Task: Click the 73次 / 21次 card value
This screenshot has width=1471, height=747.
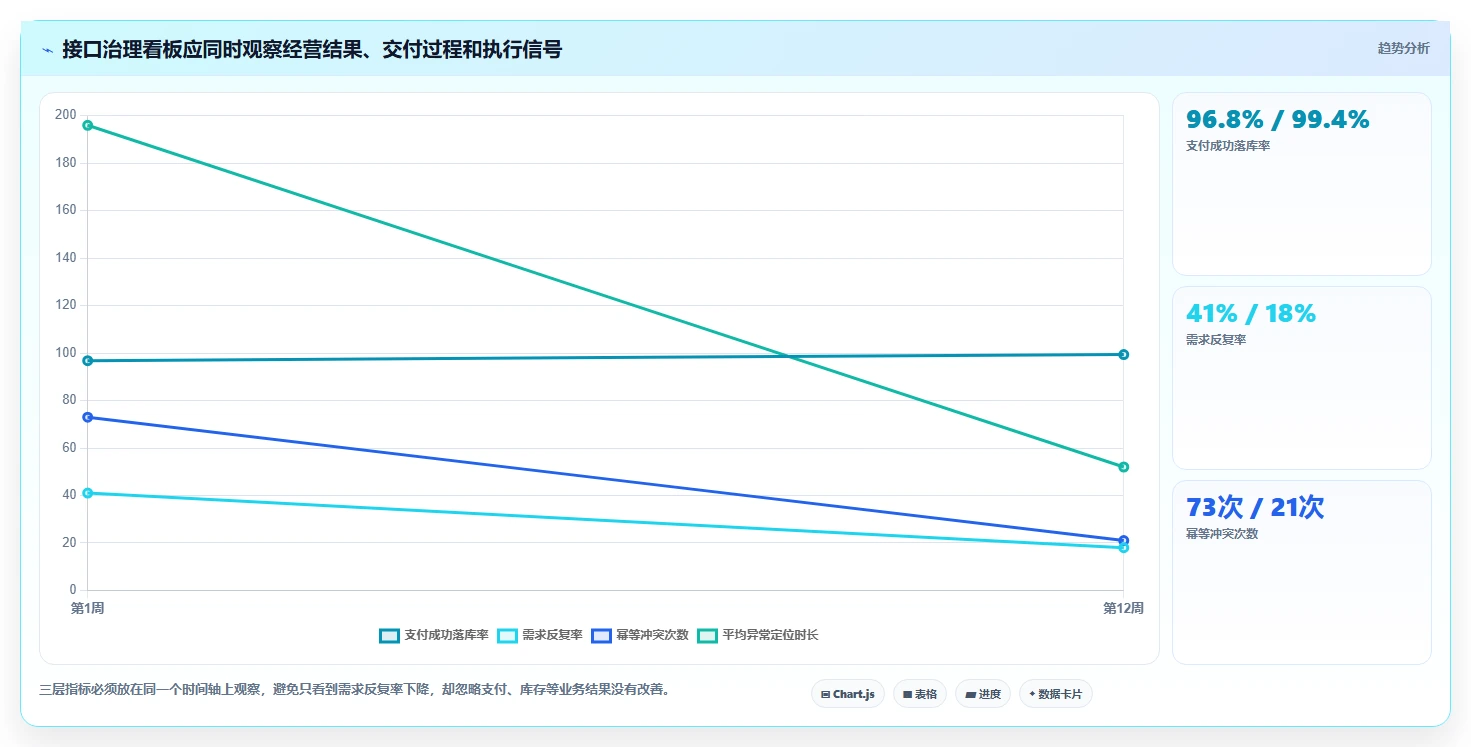Action: tap(1254, 508)
